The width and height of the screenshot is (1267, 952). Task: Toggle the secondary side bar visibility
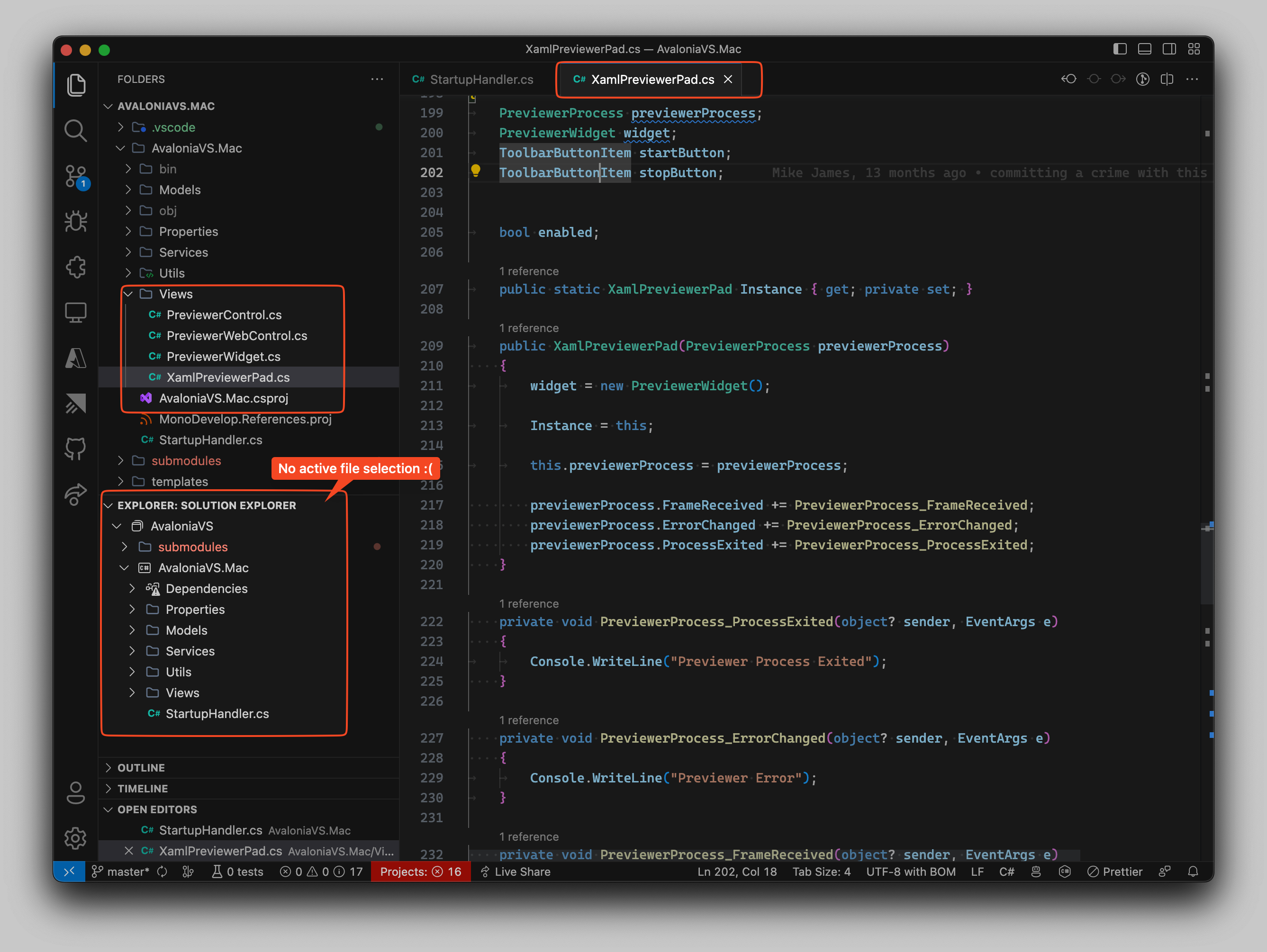pyautogui.click(x=1169, y=49)
